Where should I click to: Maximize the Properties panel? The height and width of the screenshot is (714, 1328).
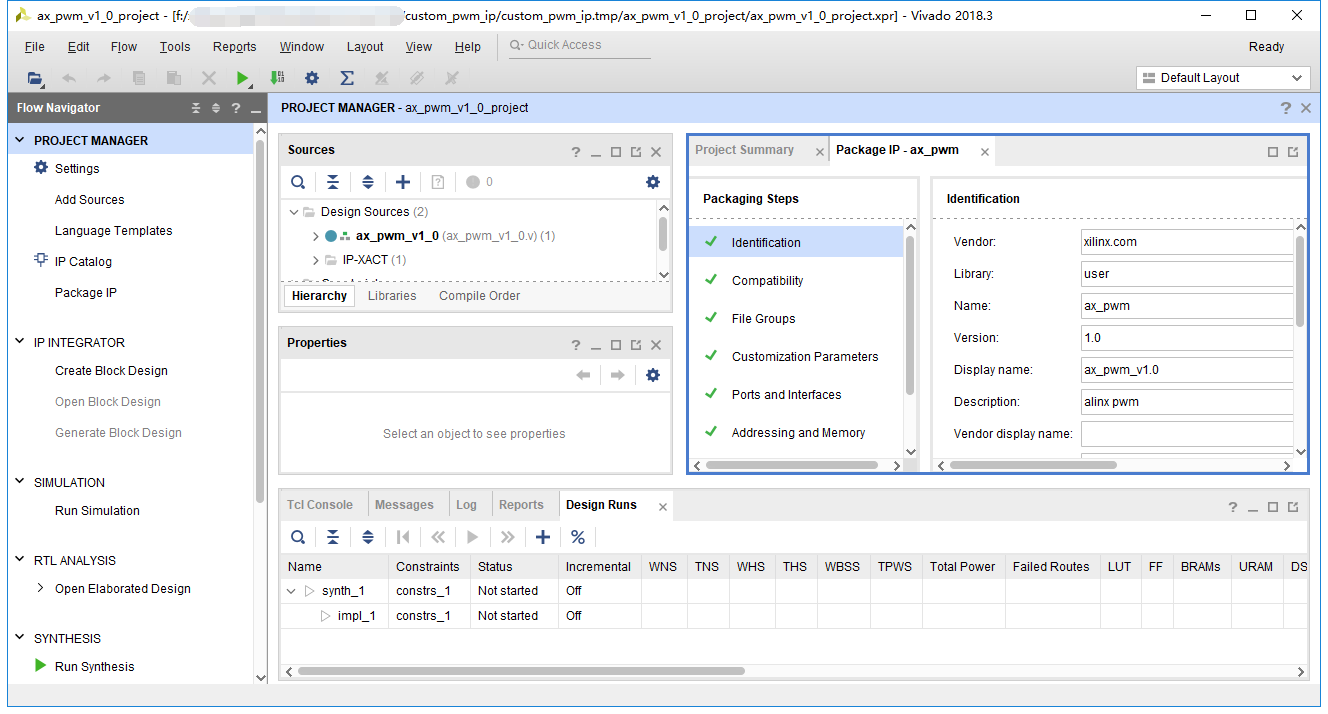pyautogui.click(x=616, y=345)
